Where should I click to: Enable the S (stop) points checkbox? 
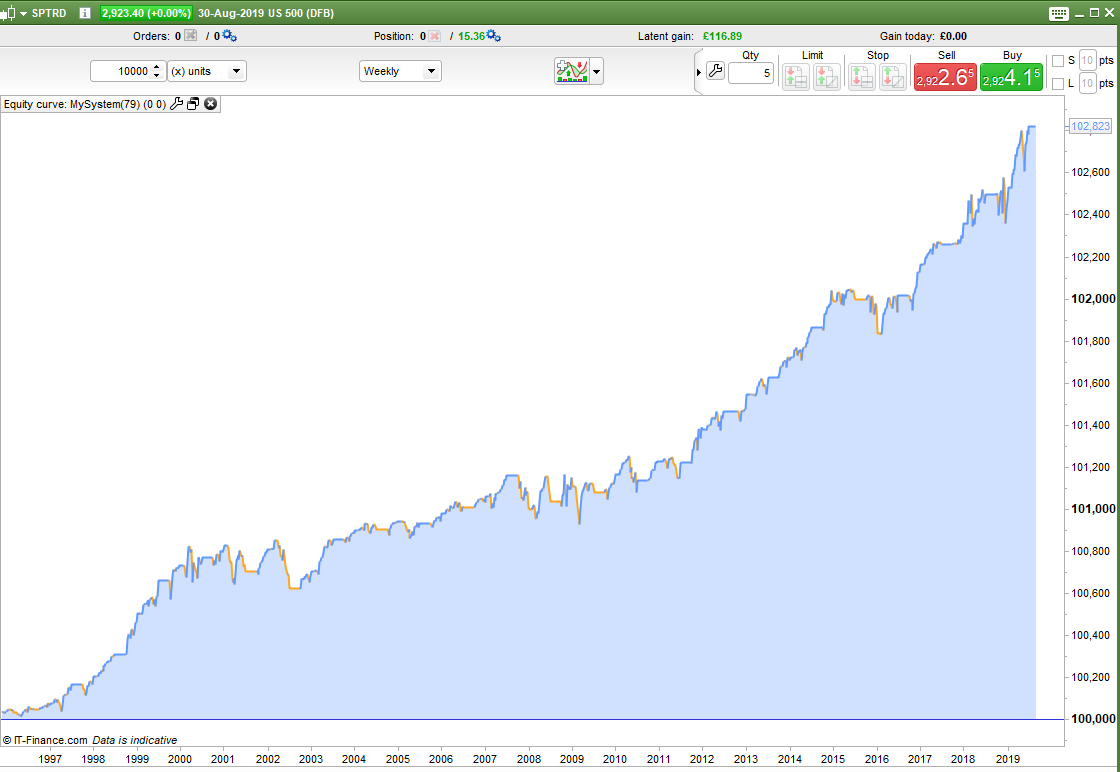coord(1058,61)
